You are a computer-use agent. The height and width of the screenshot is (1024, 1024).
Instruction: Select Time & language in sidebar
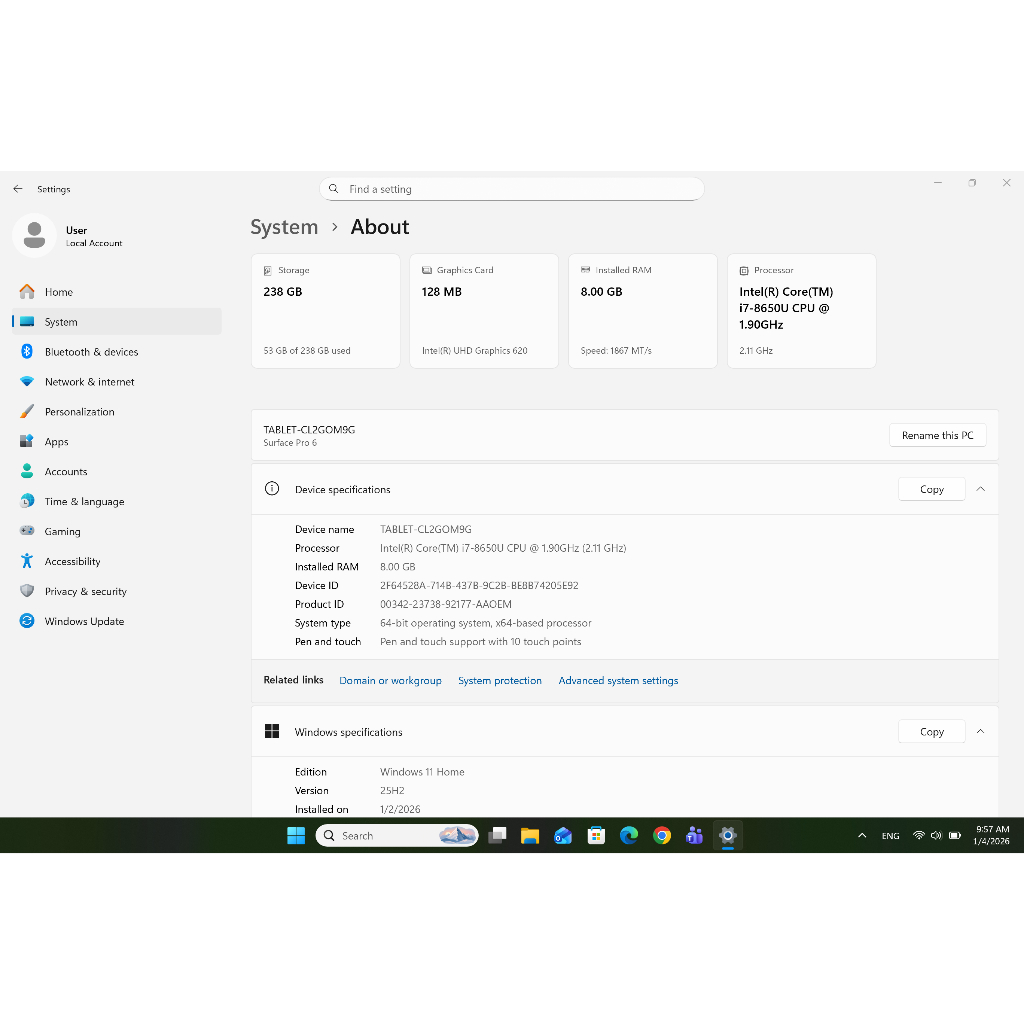pyautogui.click(x=84, y=502)
